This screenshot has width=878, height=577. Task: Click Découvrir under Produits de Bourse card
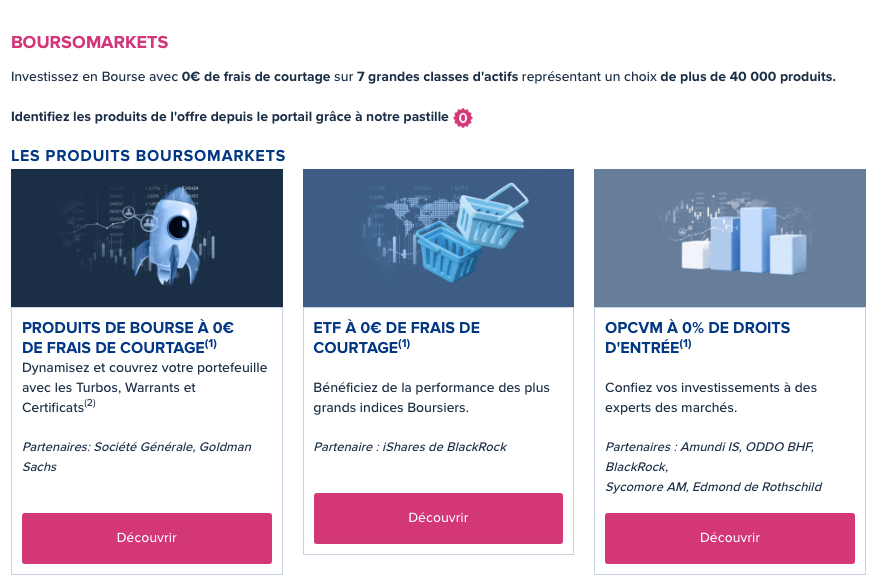[x=147, y=538]
